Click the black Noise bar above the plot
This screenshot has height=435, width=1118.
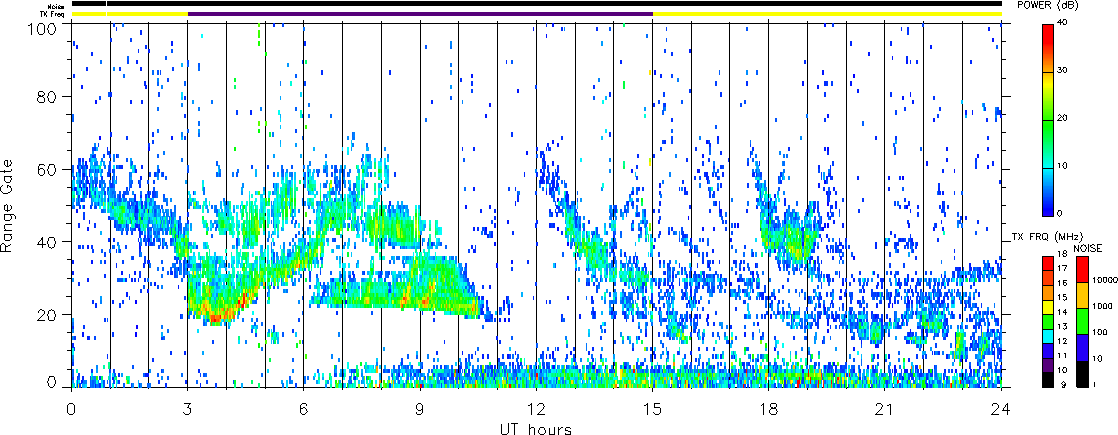[x=537, y=4]
